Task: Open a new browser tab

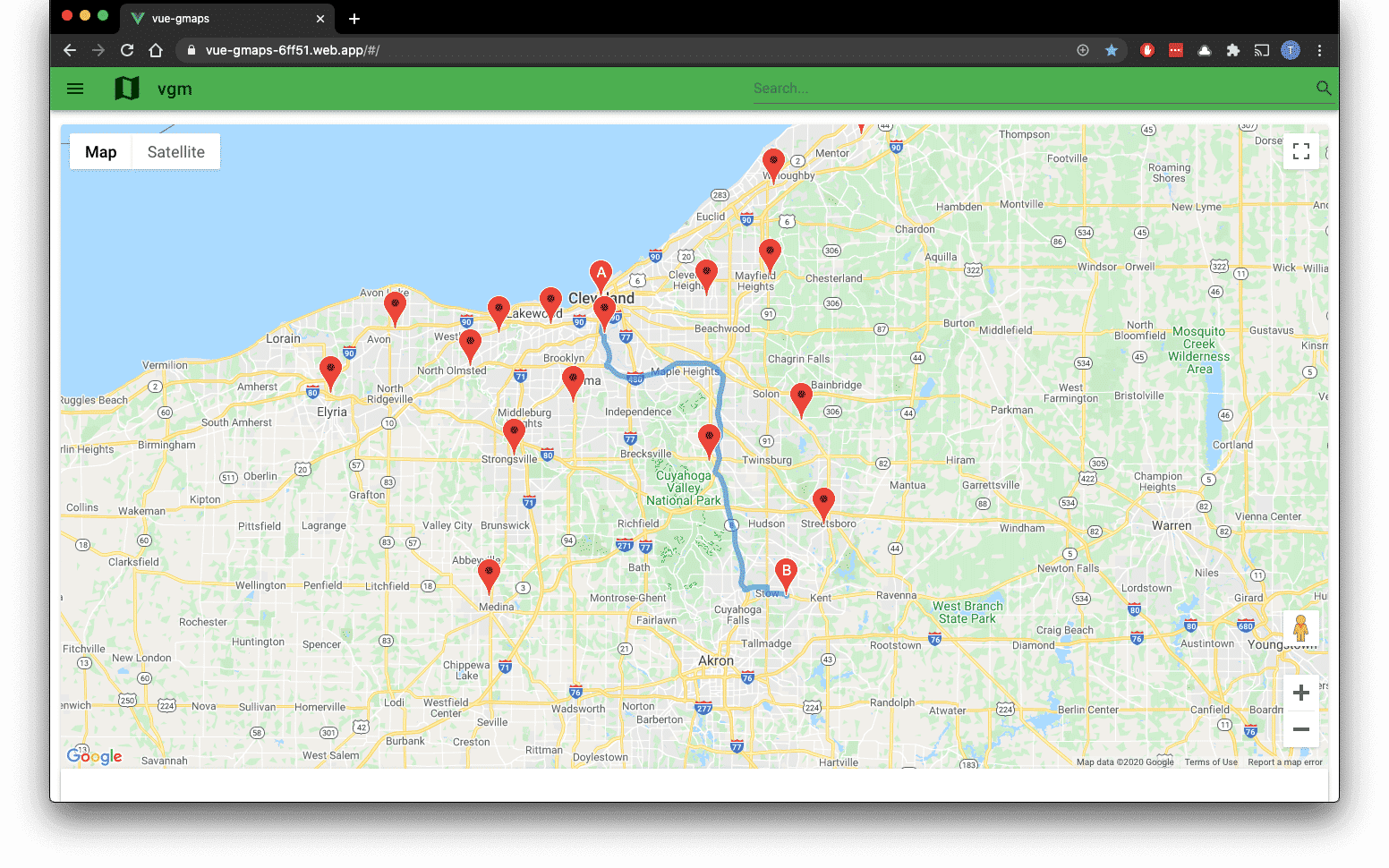Action: tap(354, 19)
